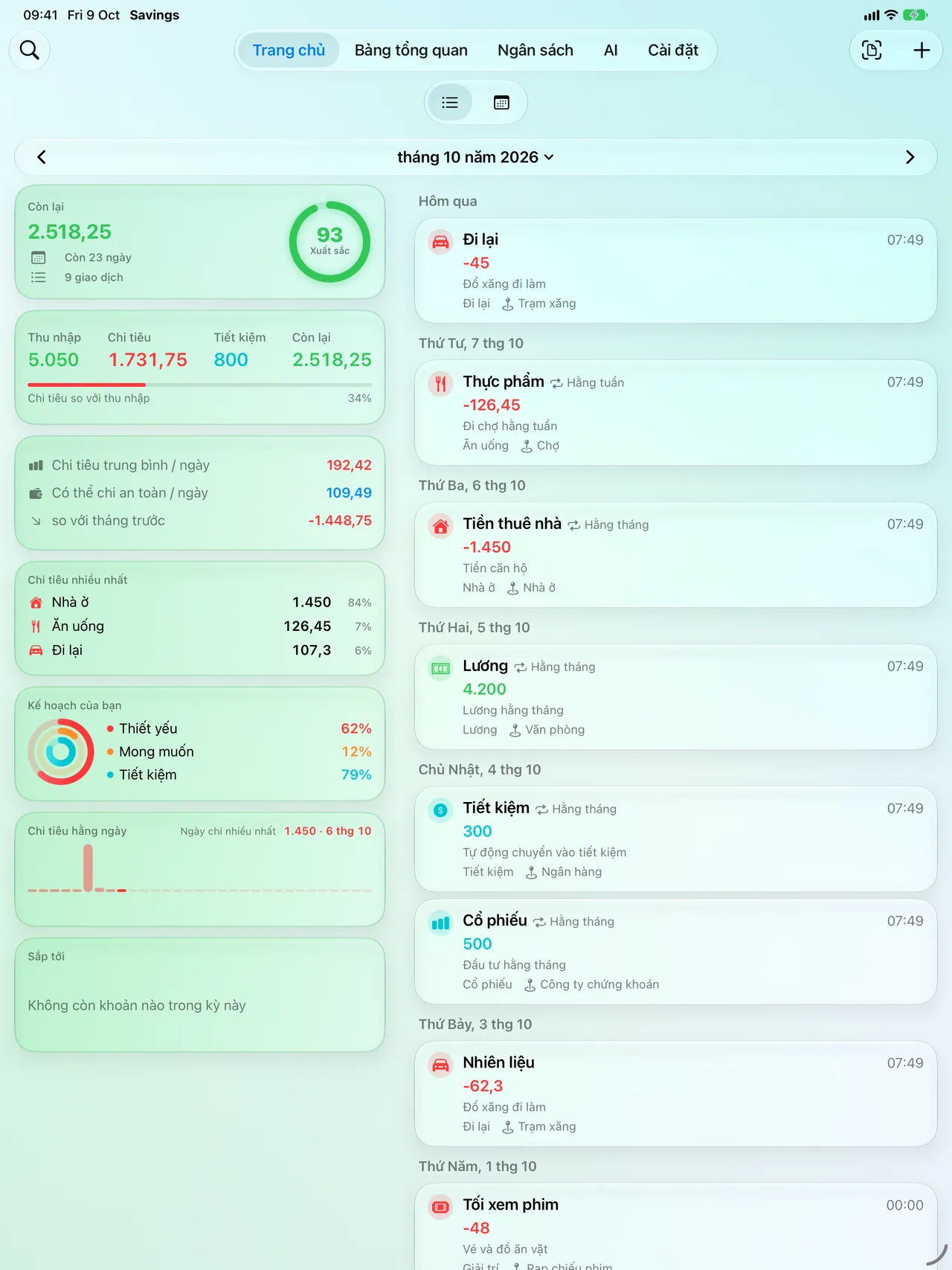The width and height of the screenshot is (952, 1270).
Task: Open the Cài đặt tab
Action: (x=673, y=50)
